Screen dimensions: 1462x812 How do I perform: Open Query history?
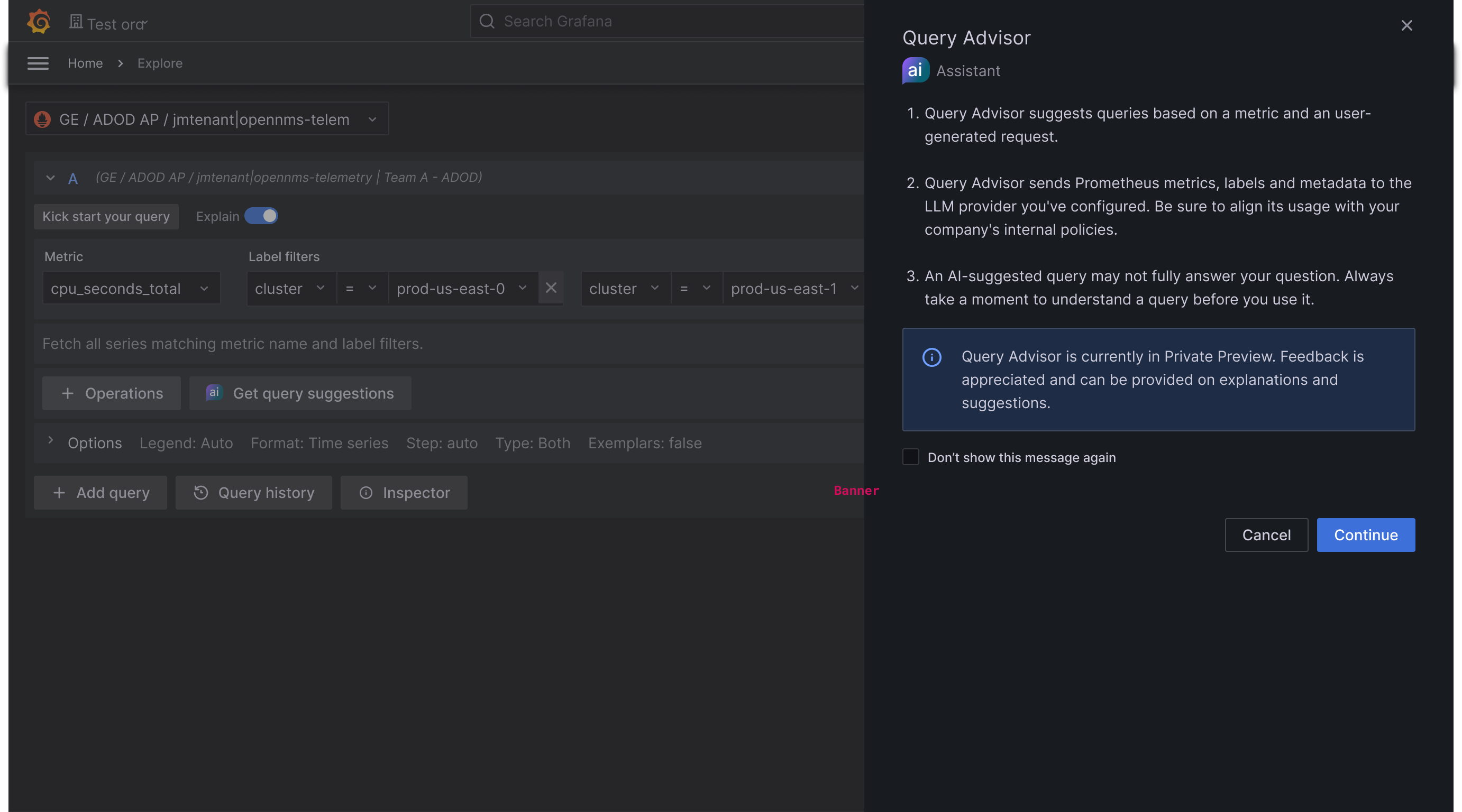(253, 492)
